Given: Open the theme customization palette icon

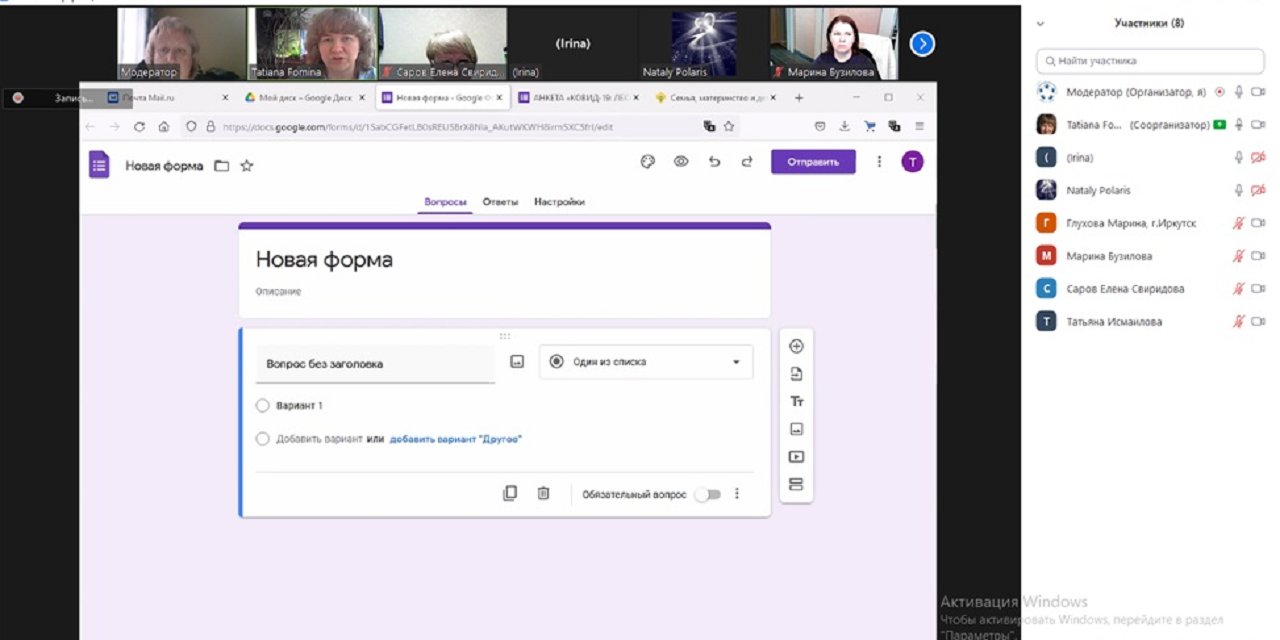Looking at the screenshot, I should click(x=647, y=162).
